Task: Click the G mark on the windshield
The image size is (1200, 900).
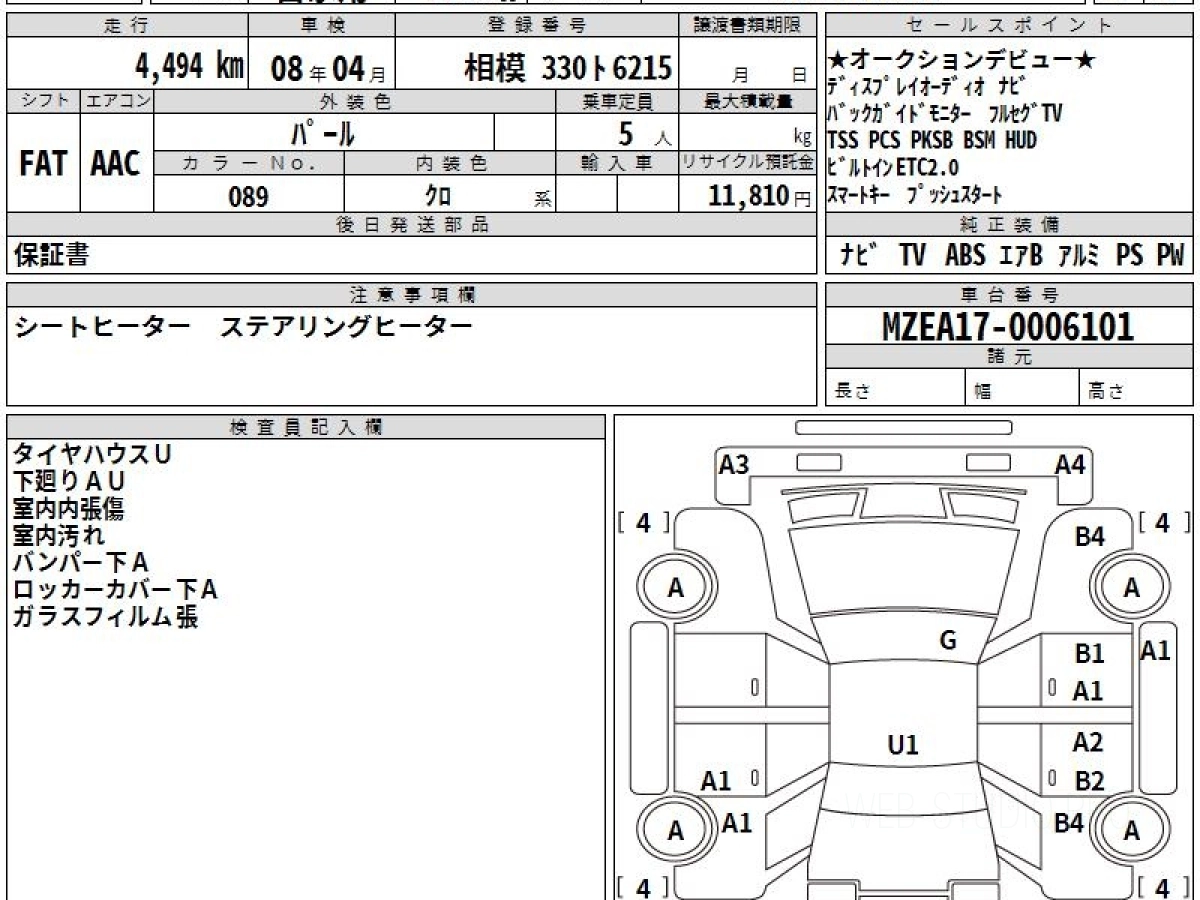Action: click(948, 641)
